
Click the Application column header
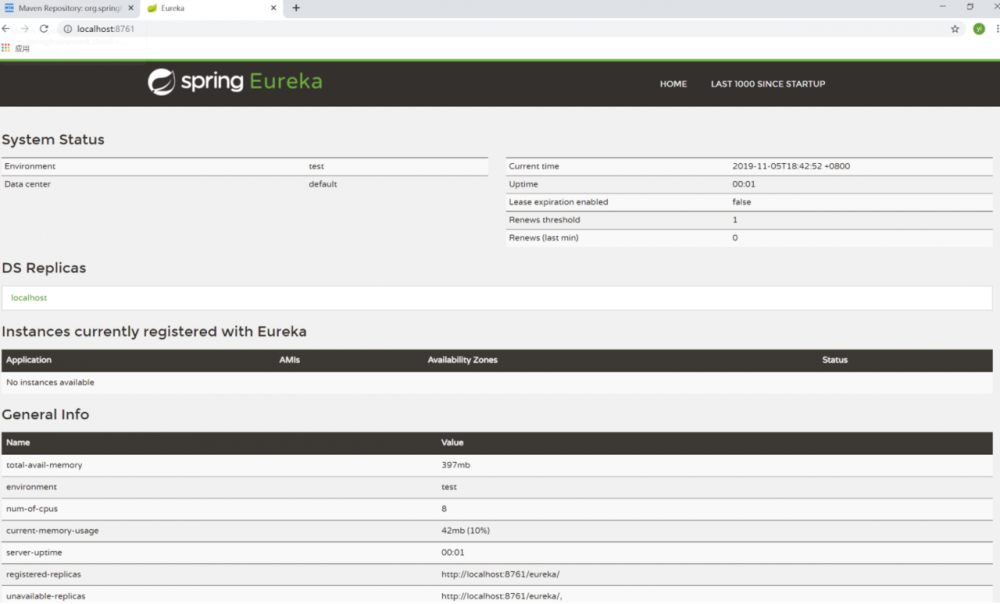tap(29, 360)
